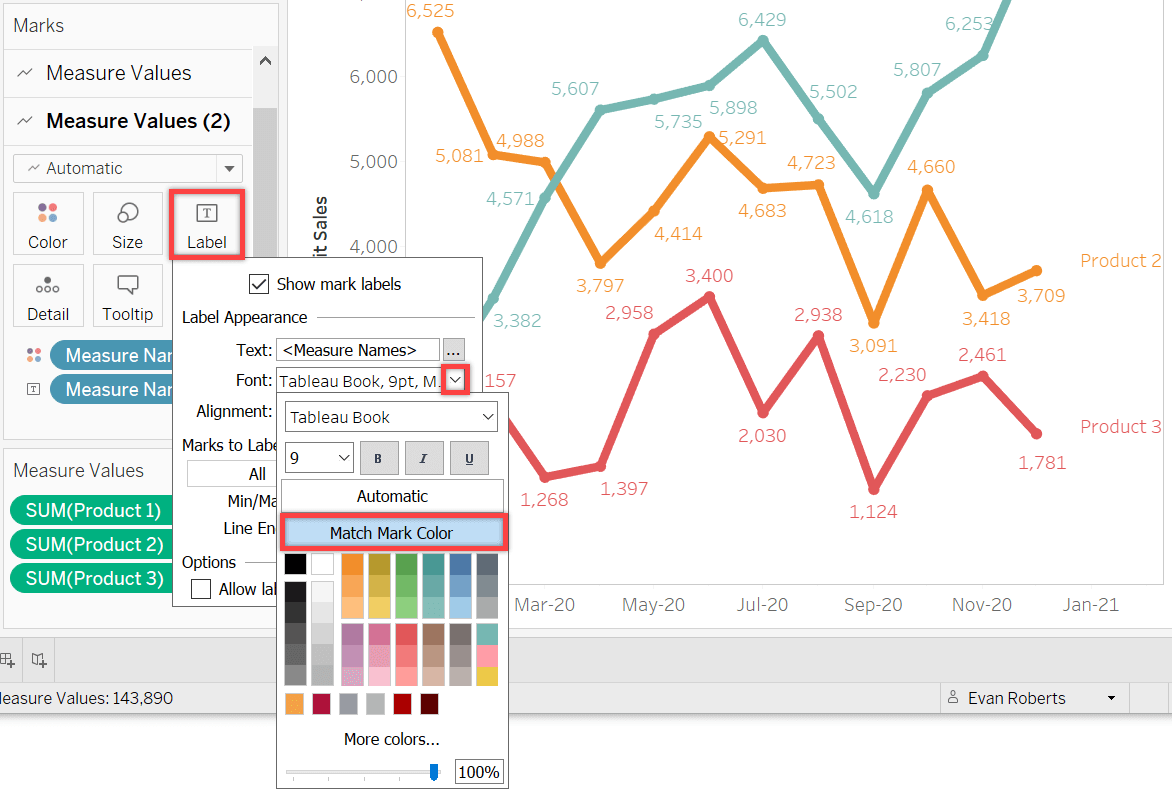Toggle italic label formatting
The image size is (1172, 792).
tap(424, 457)
